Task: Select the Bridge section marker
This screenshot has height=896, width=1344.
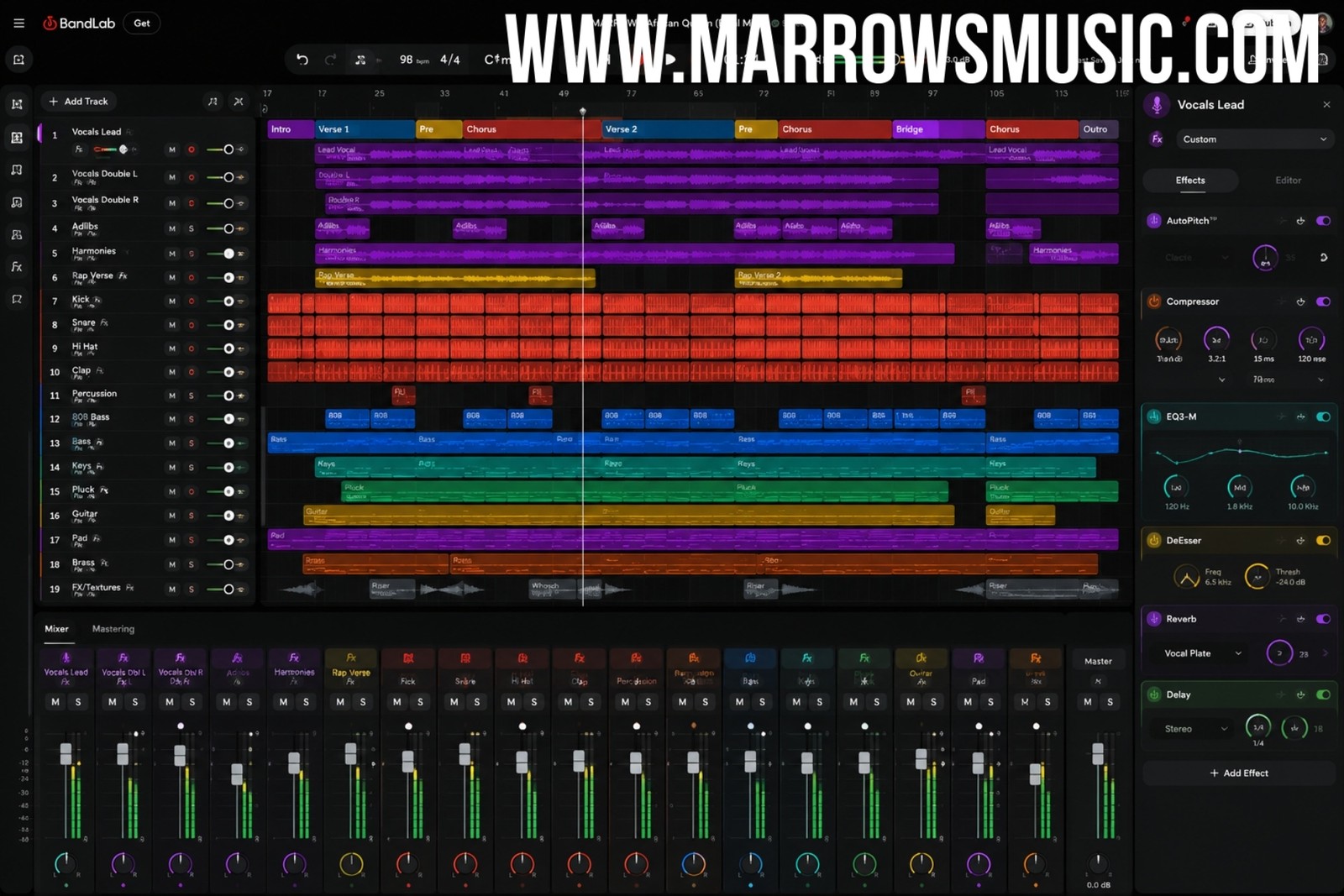Action: point(938,129)
